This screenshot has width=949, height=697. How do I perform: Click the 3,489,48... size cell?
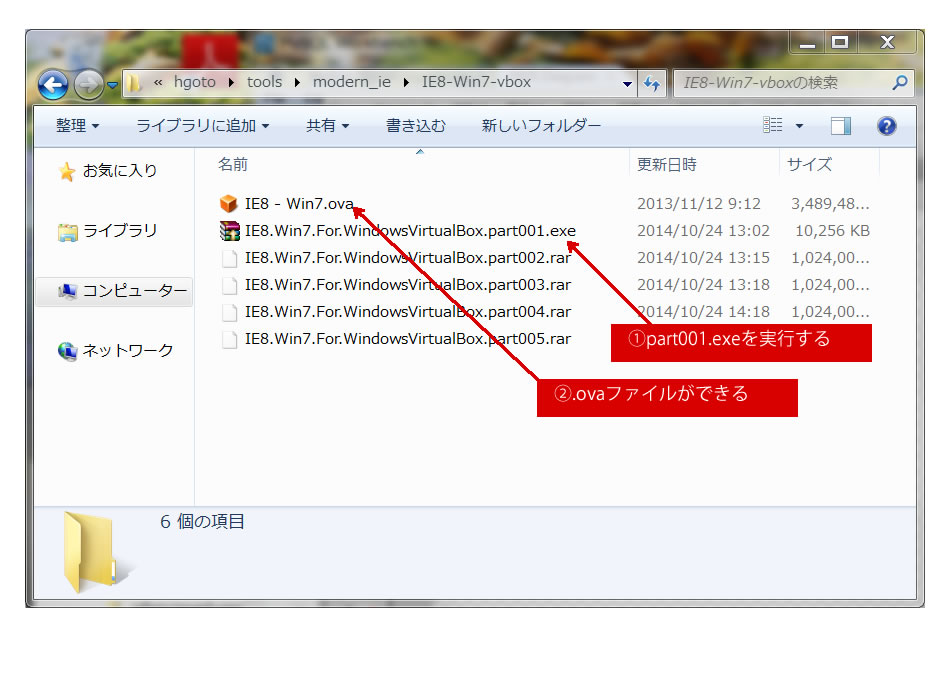coord(830,204)
